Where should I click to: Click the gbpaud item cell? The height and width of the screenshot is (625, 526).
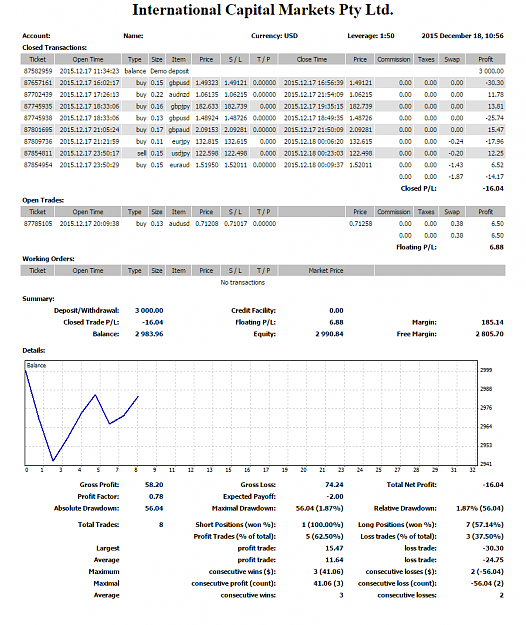pyautogui.click(x=179, y=130)
